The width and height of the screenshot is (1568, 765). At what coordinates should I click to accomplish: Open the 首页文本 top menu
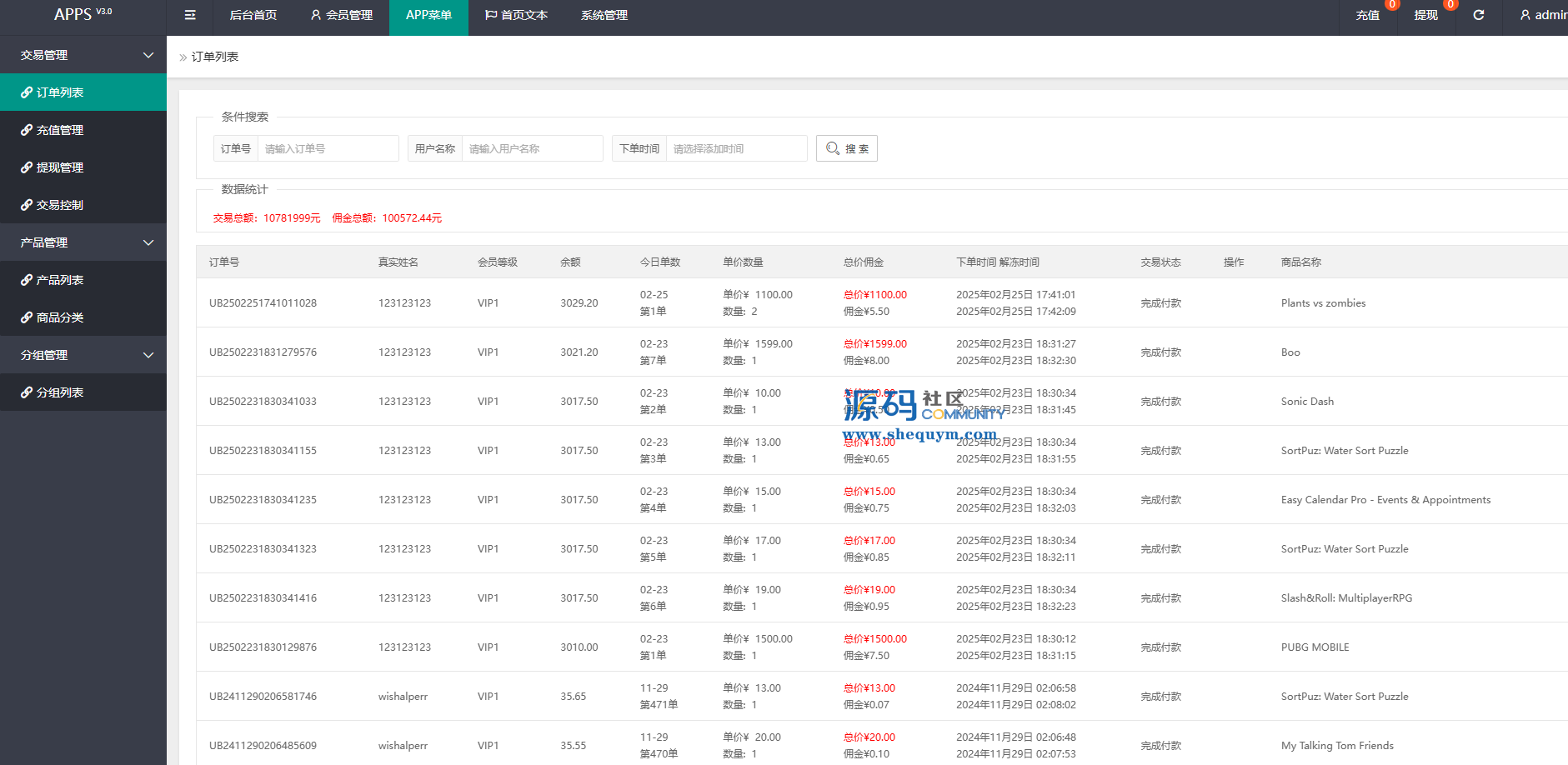click(516, 15)
